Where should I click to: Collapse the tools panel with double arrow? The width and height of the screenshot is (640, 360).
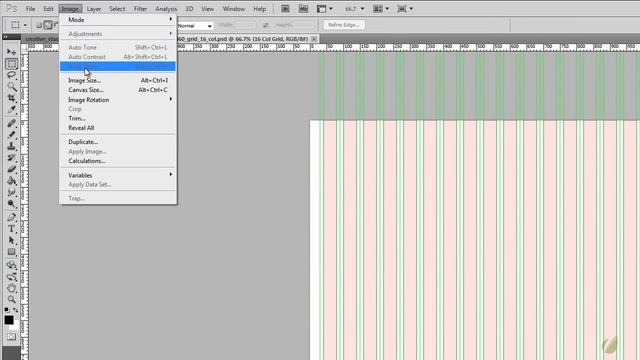[x=5, y=37]
